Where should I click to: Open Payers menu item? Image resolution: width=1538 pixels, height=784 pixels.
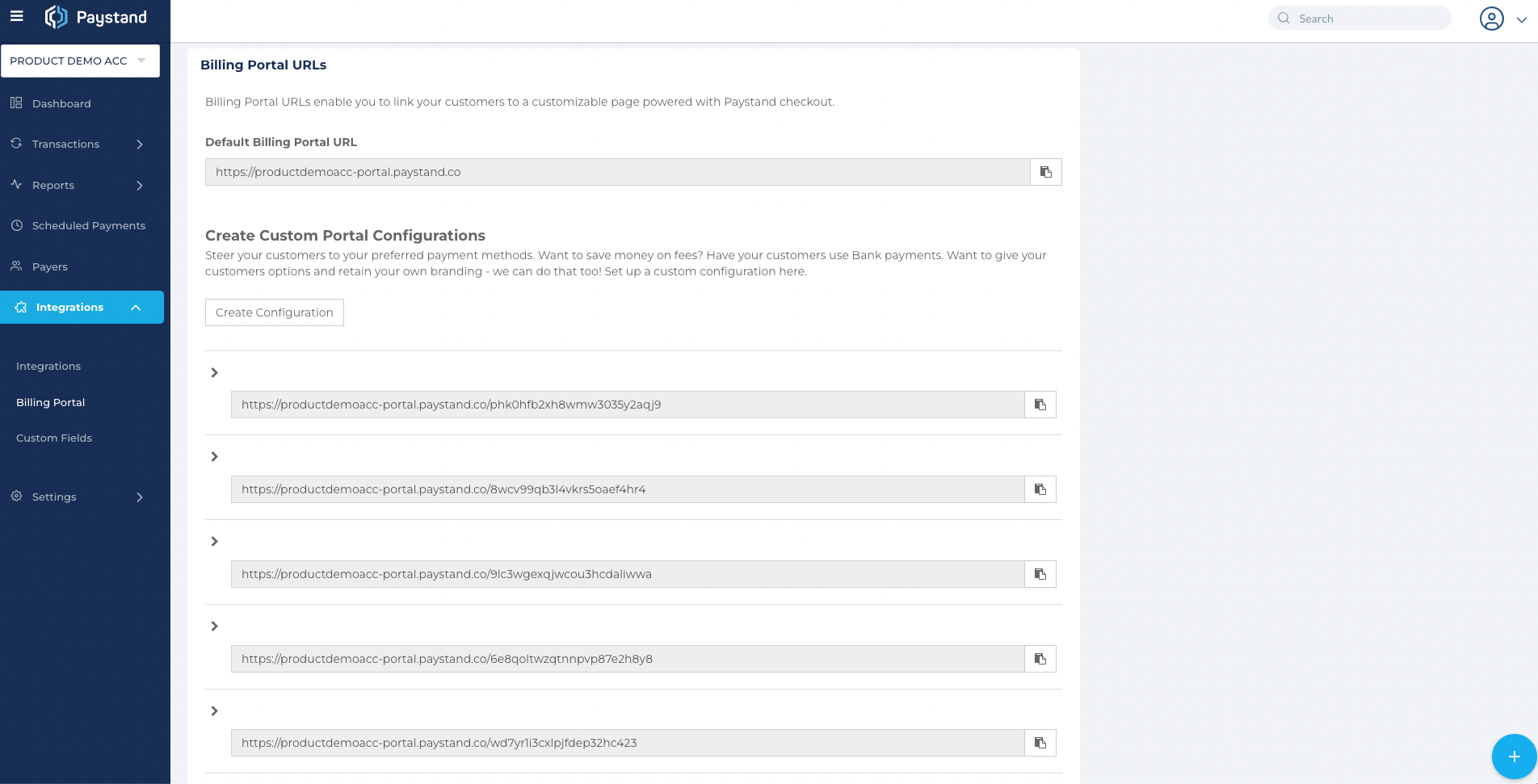point(50,266)
